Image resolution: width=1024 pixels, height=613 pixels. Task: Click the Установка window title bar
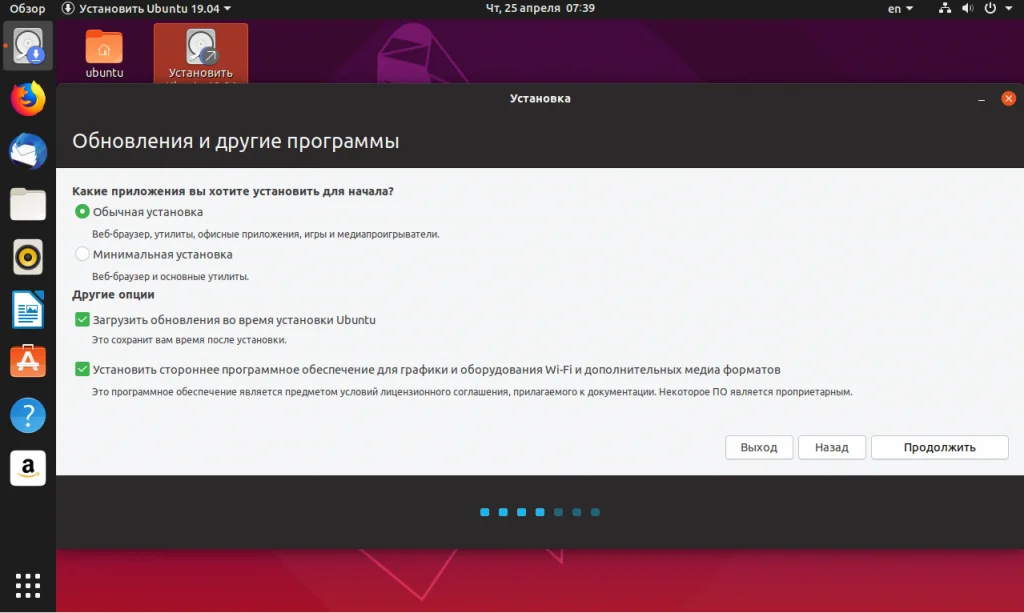point(540,99)
